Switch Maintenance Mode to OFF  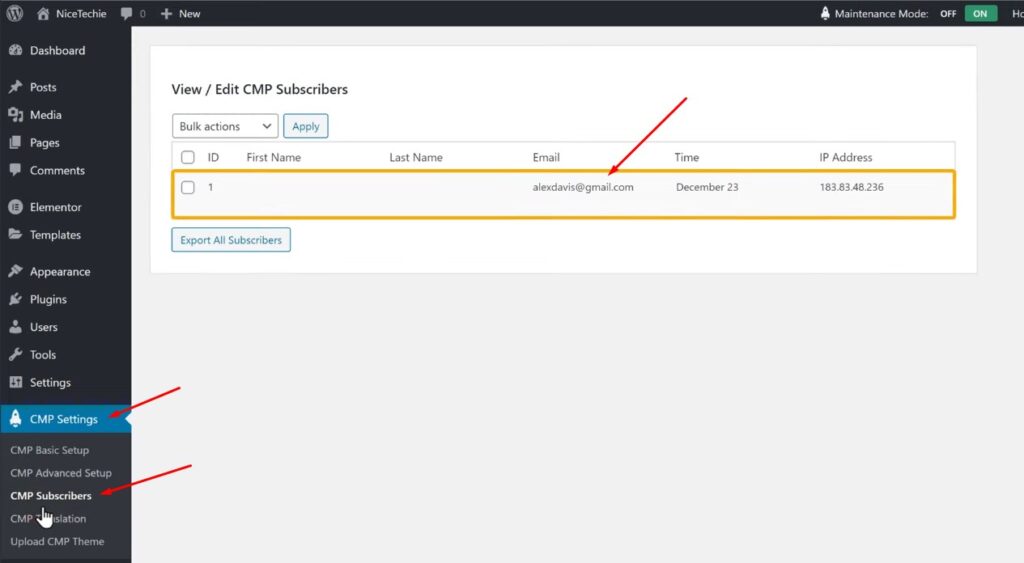(948, 14)
